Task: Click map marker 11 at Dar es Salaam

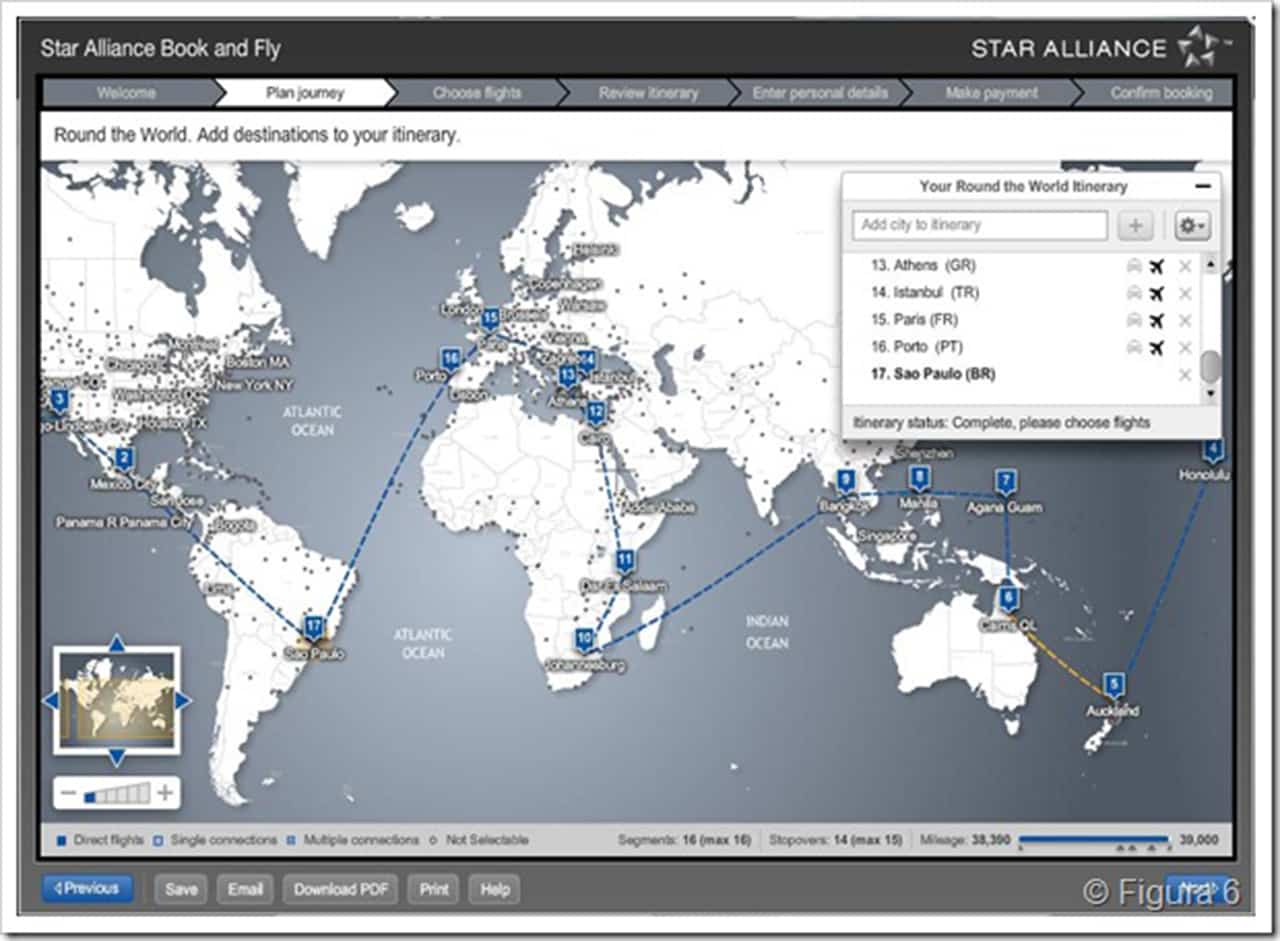Action: click(625, 560)
